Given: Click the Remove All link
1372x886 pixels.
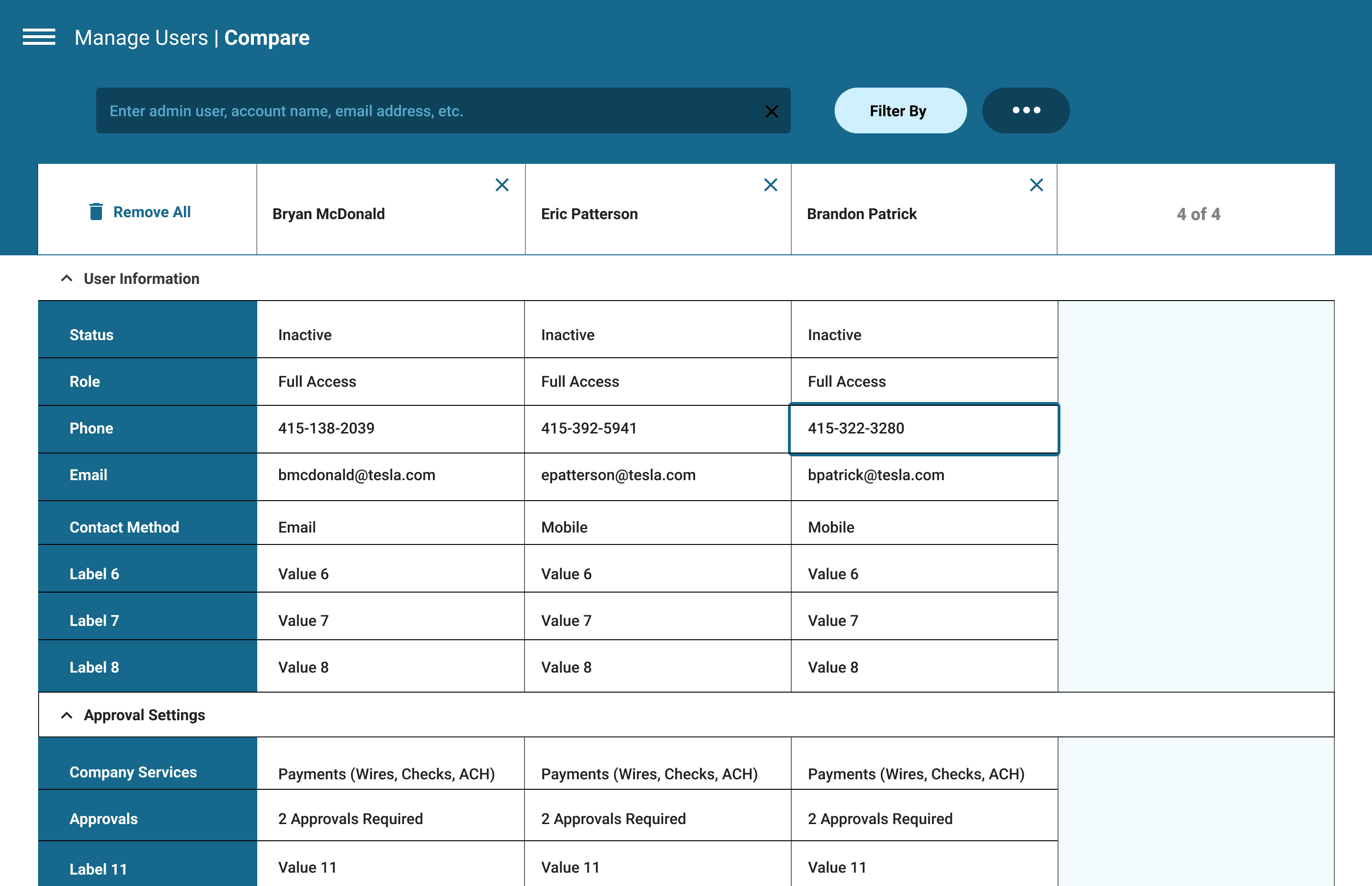Looking at the screenshot, I should [152, 211].
